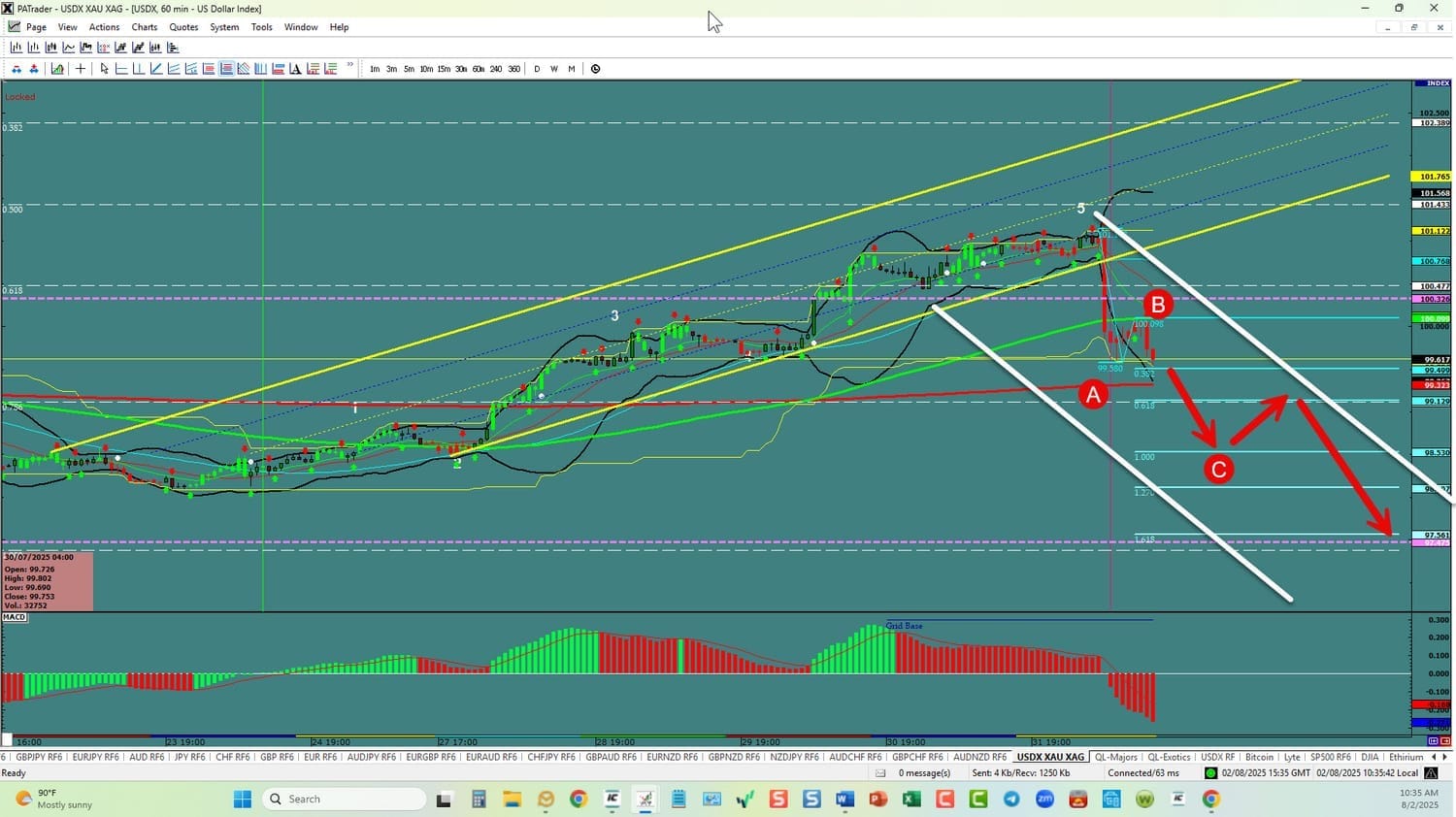
Task: Set chart timeframe to 1m
Action: pos(375,69)
